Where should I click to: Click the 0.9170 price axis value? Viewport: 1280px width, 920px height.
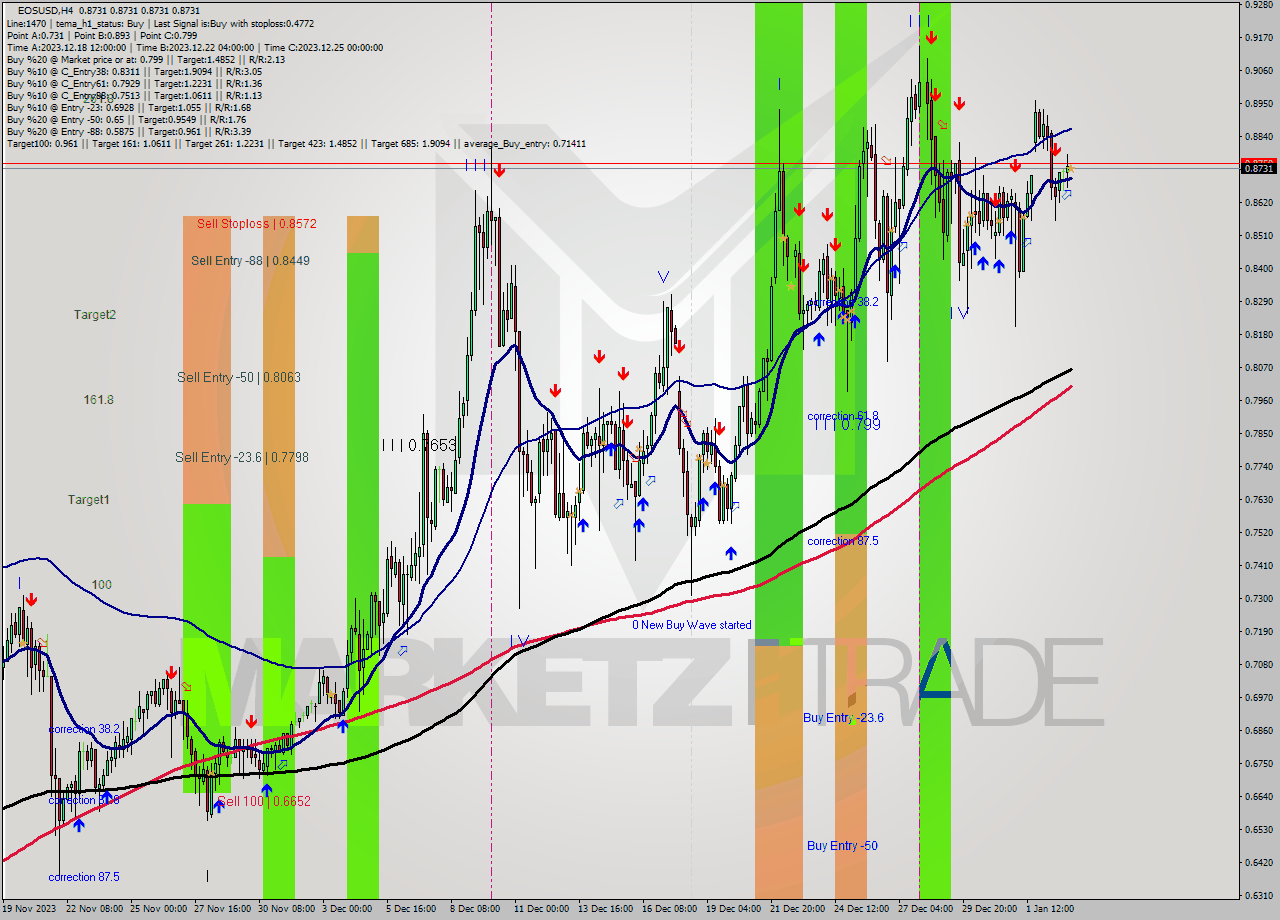click(x=1257, y=38)
